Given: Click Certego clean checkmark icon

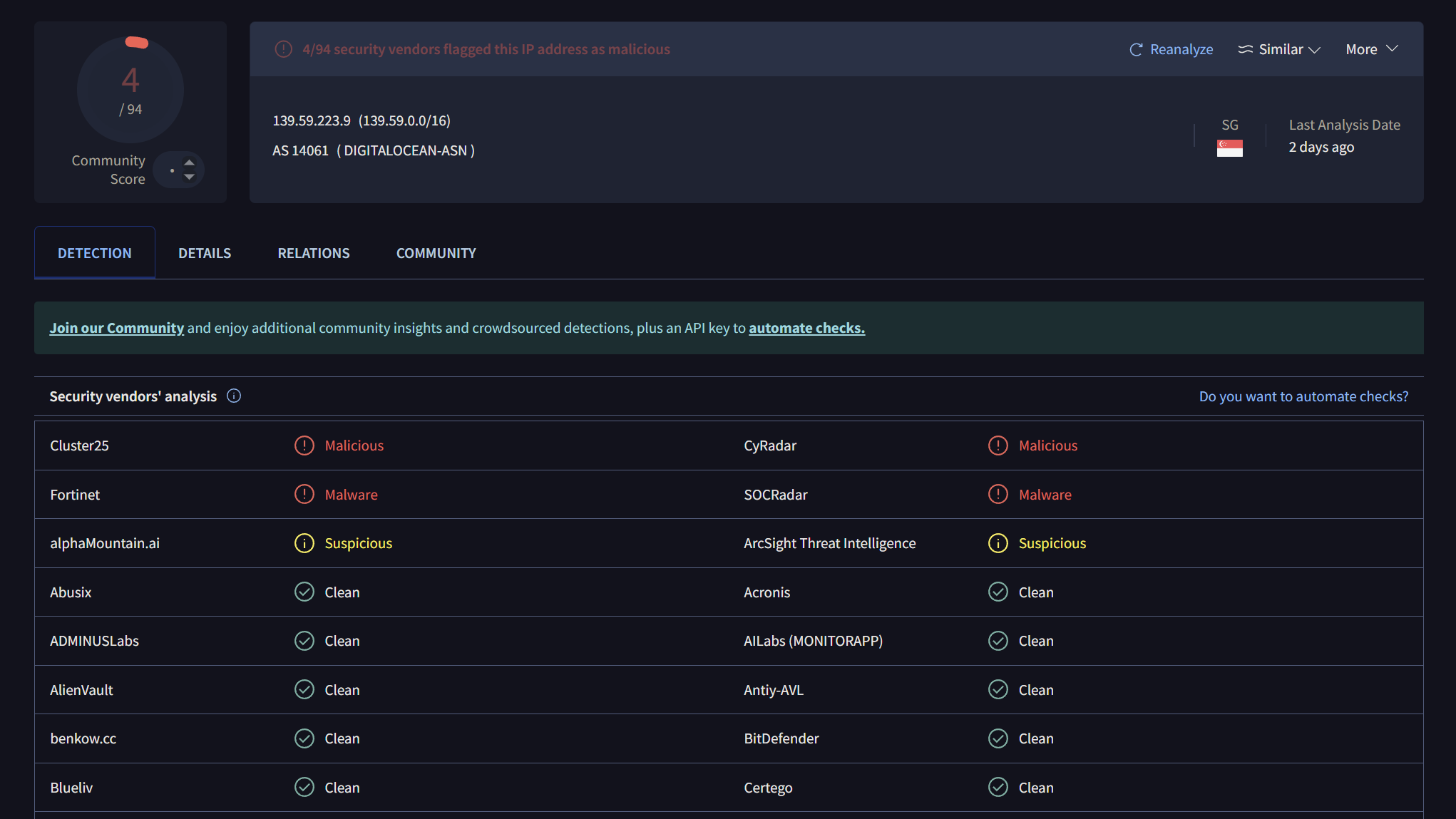Looking at the screenshot, I should 998,787.
